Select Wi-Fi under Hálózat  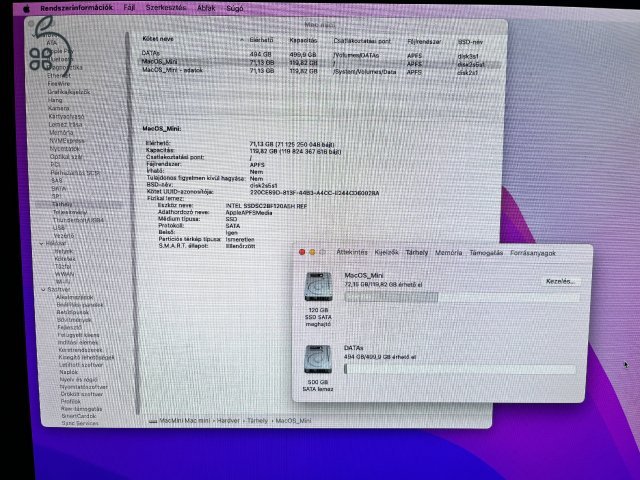click(x=62, y=282)
